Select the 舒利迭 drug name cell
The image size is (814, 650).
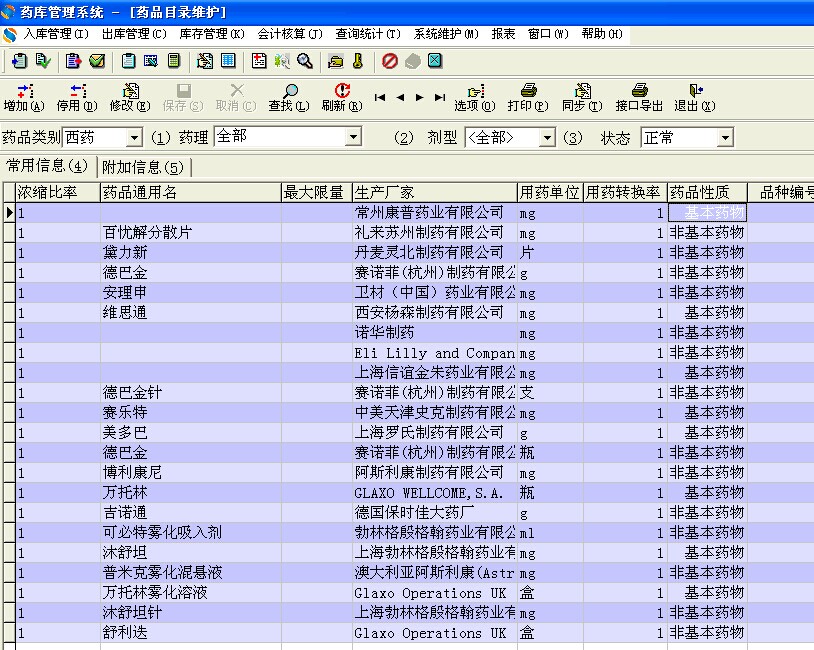pyautogui.click(x=191, y=633)
